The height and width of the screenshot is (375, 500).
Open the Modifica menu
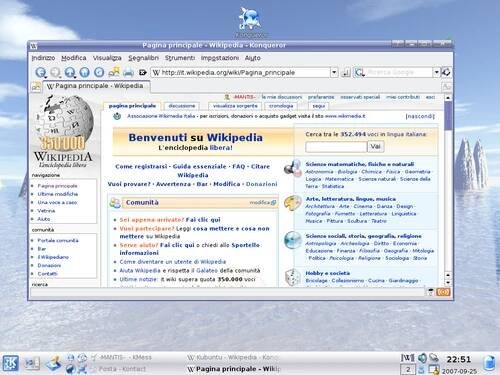(x=74, y=58)
